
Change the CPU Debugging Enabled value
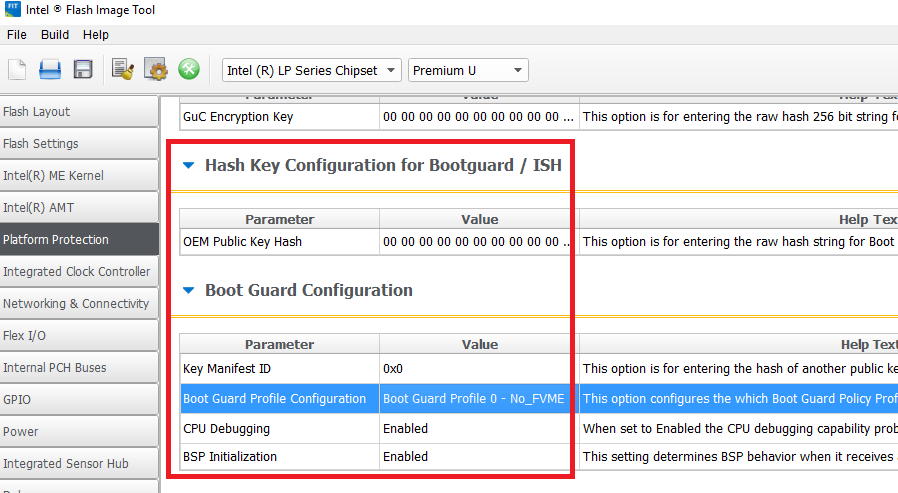tap(478, 428)
